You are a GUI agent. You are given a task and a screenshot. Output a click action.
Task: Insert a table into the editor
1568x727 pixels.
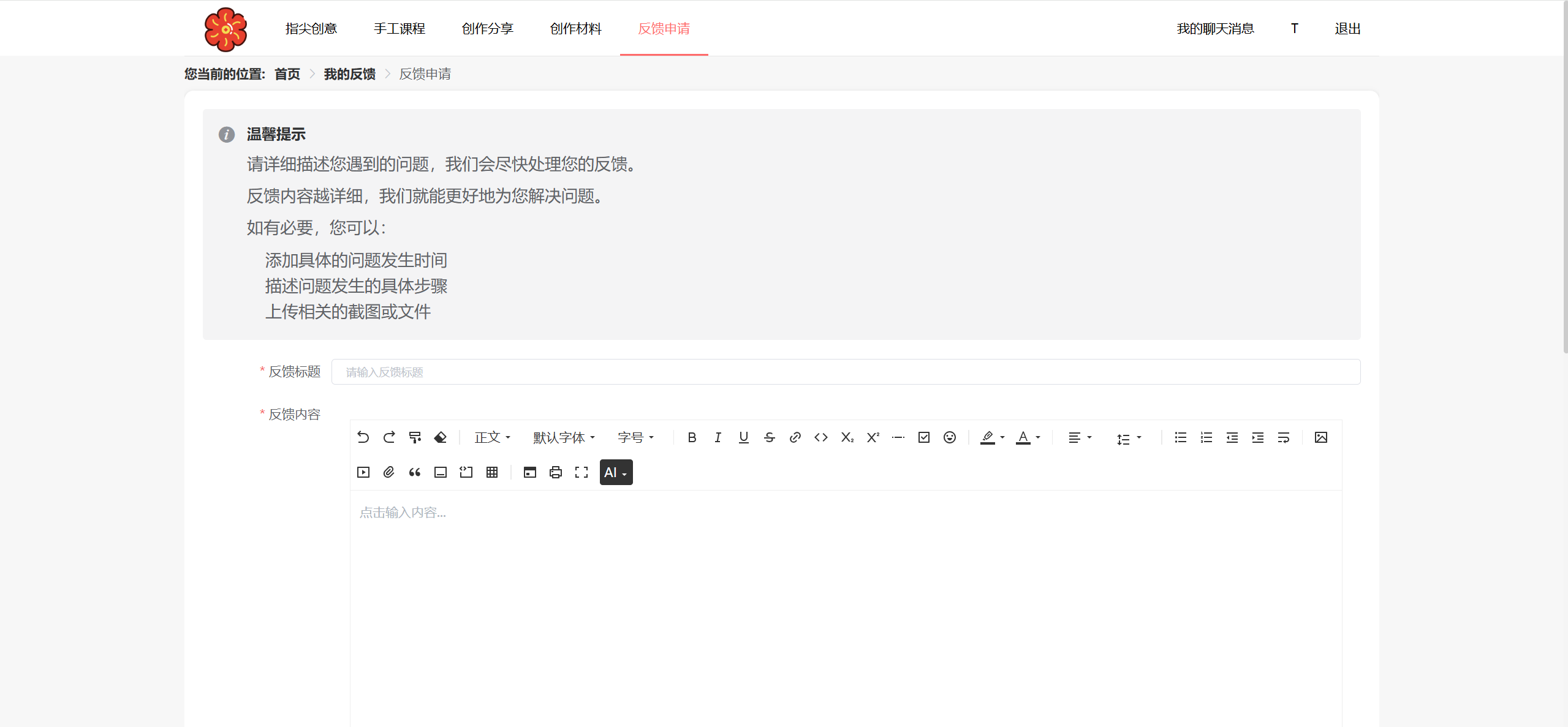pos(492,472)
